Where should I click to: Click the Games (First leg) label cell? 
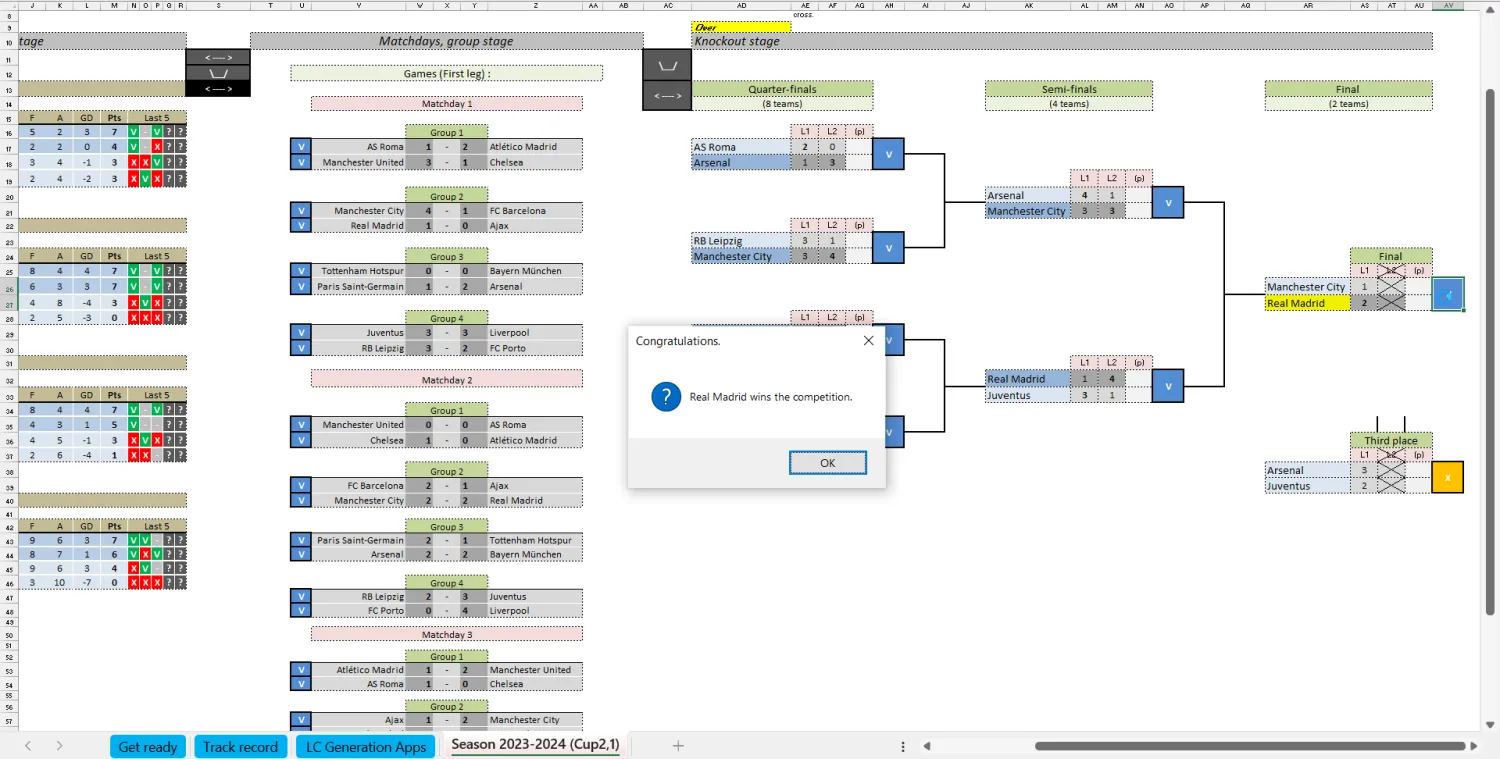(446, 73)
